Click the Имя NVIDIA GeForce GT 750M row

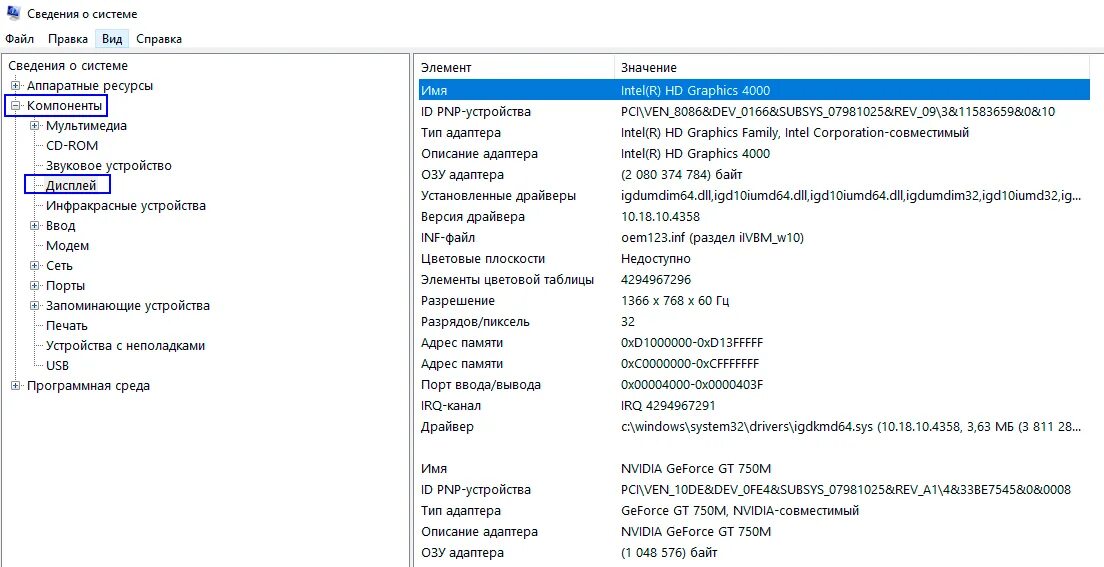[754, 468]
